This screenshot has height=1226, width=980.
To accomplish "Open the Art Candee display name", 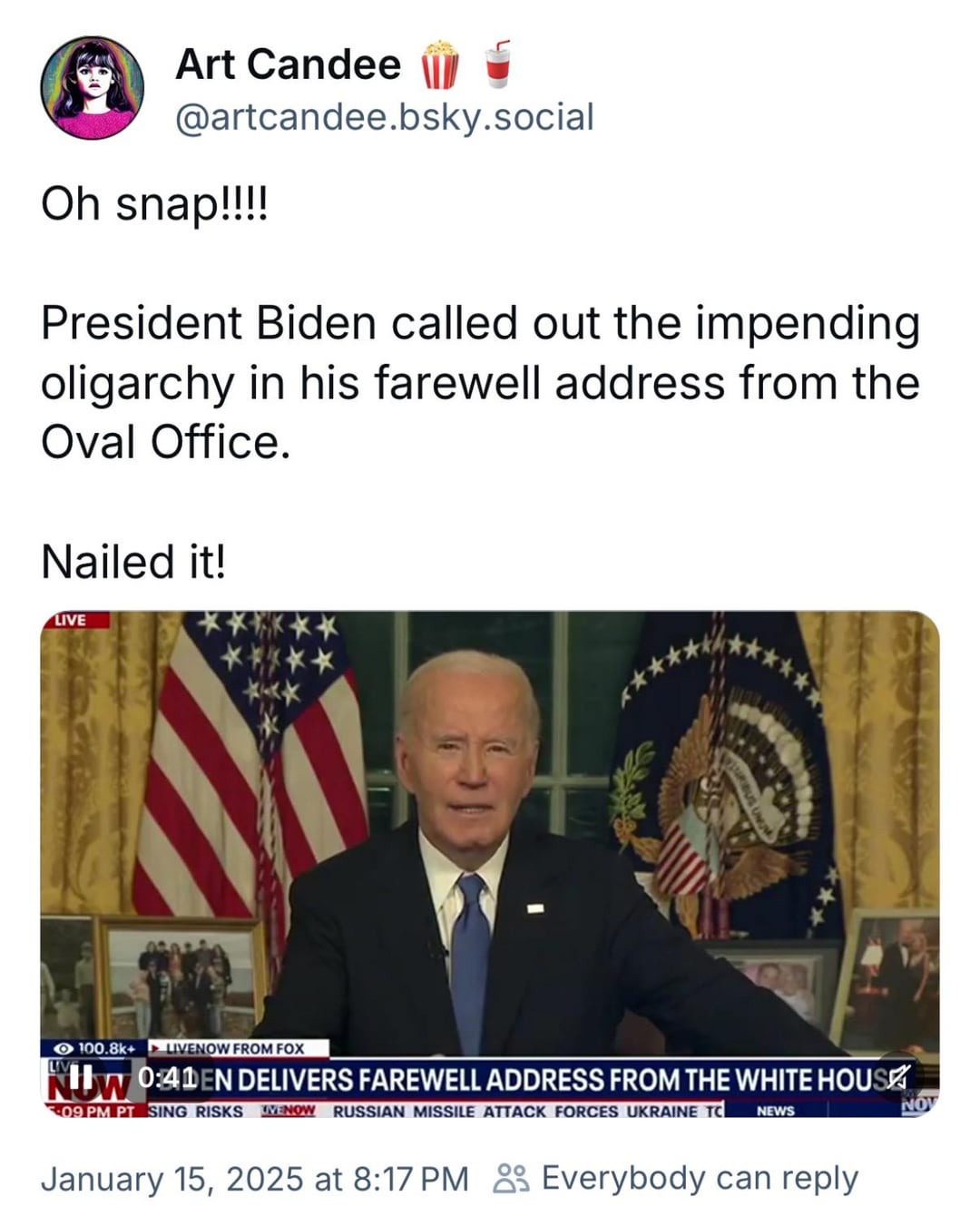I will (288, 64).
